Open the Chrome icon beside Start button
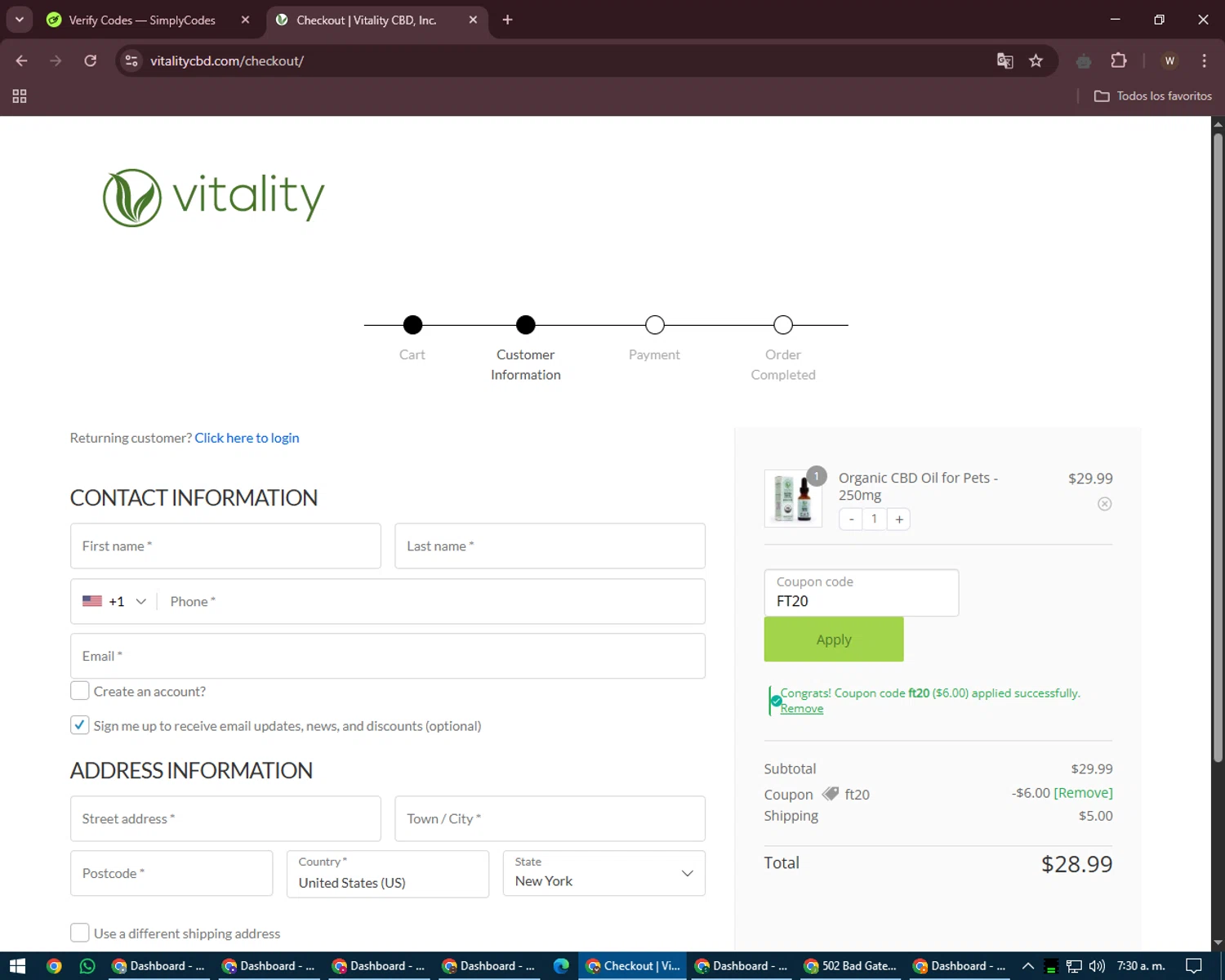The width and height of the screenshot is (1225, 980). [x=54, y=966]
